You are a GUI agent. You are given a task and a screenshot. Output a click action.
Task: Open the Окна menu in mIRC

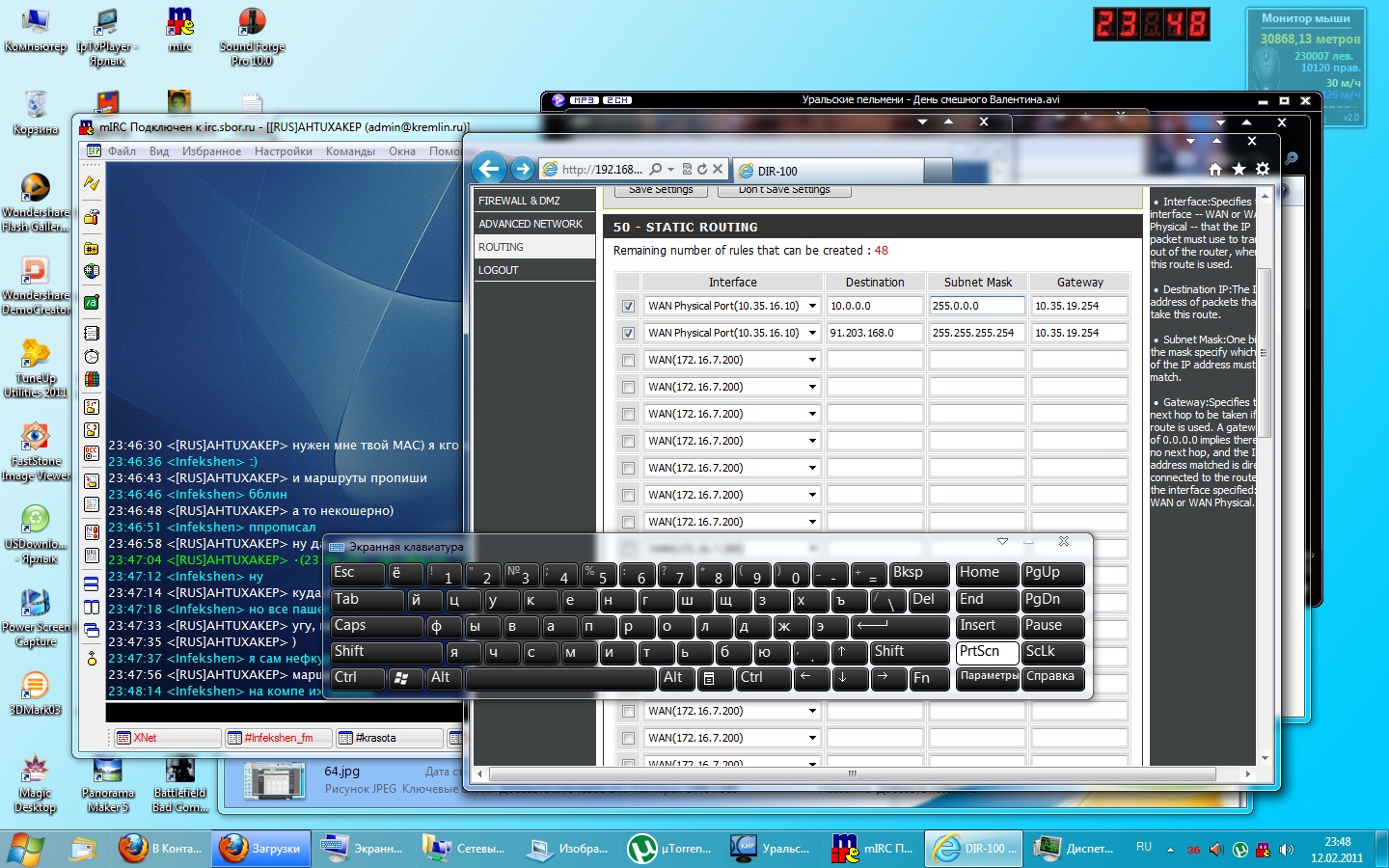tap(402, 151)
